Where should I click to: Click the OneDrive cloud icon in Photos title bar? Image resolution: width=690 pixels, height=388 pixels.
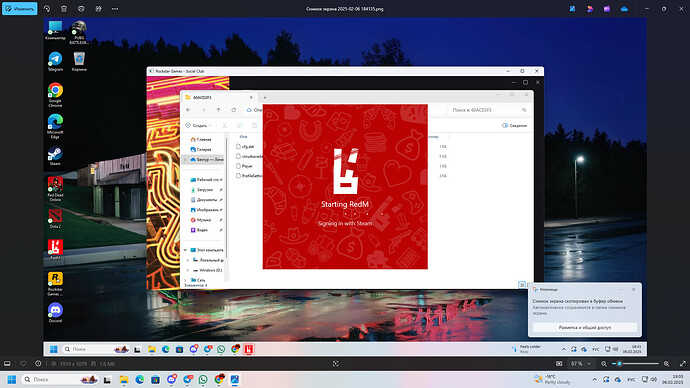[624, 9]
